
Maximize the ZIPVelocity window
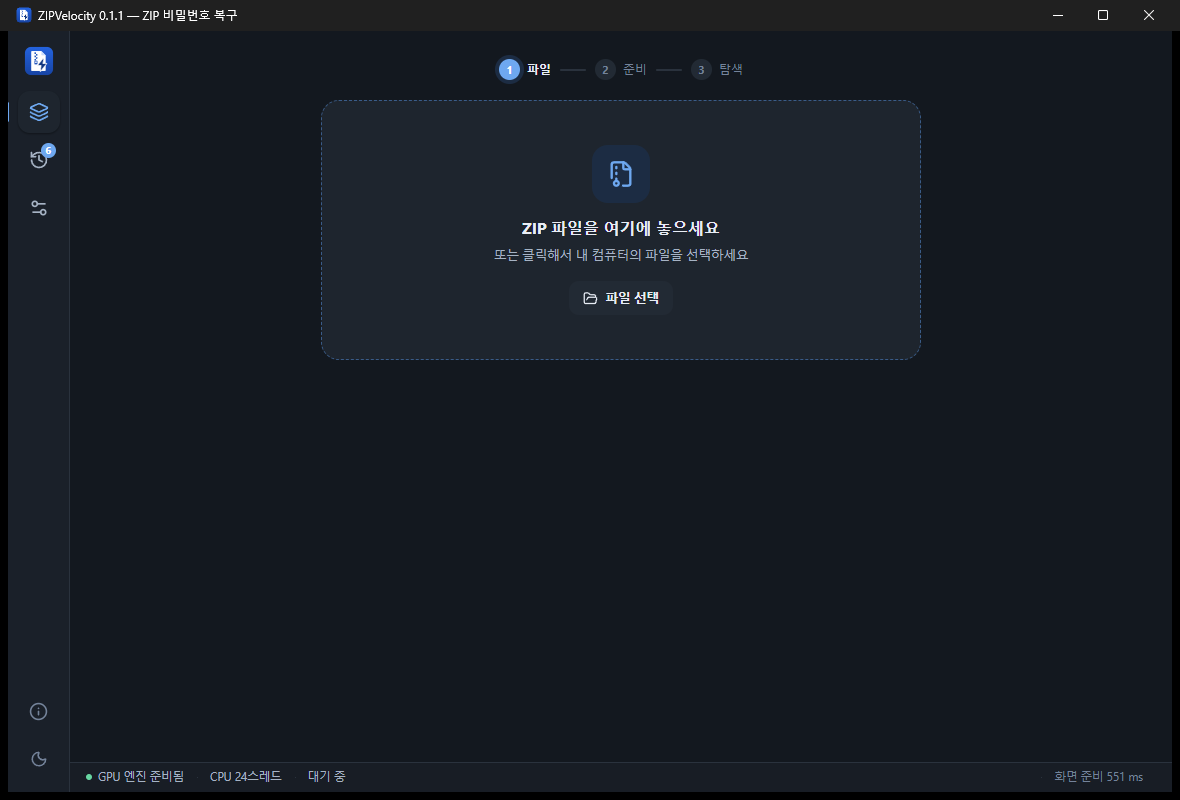[1102, 15]
